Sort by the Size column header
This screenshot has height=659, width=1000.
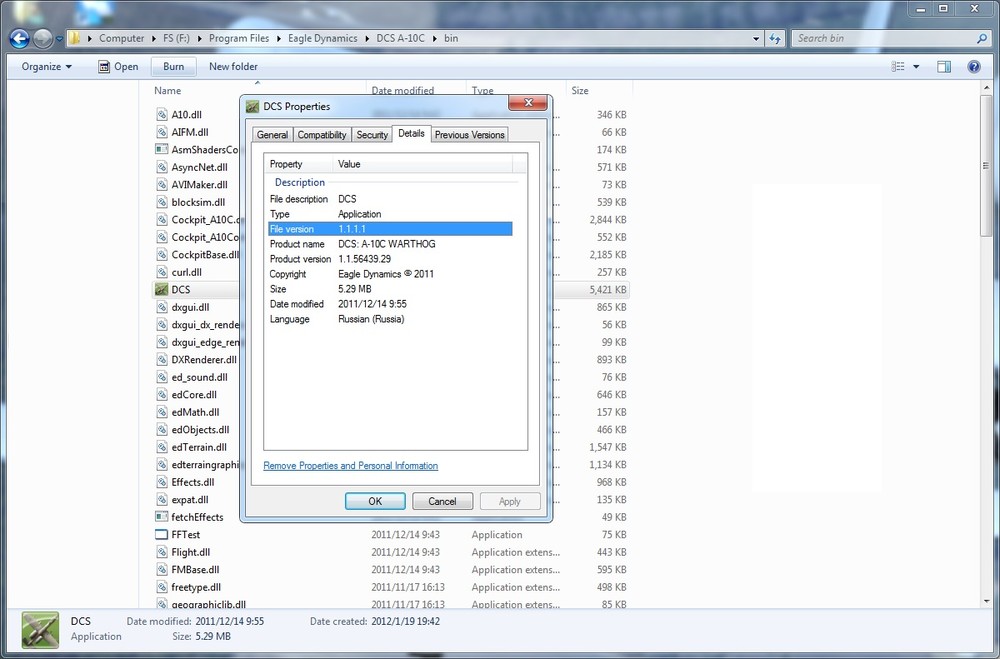[599, 91]
